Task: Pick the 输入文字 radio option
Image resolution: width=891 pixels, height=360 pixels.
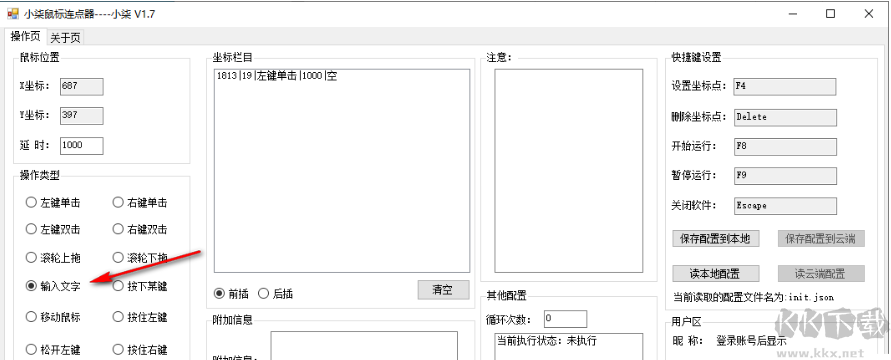Action: click(x=53, y=286)
